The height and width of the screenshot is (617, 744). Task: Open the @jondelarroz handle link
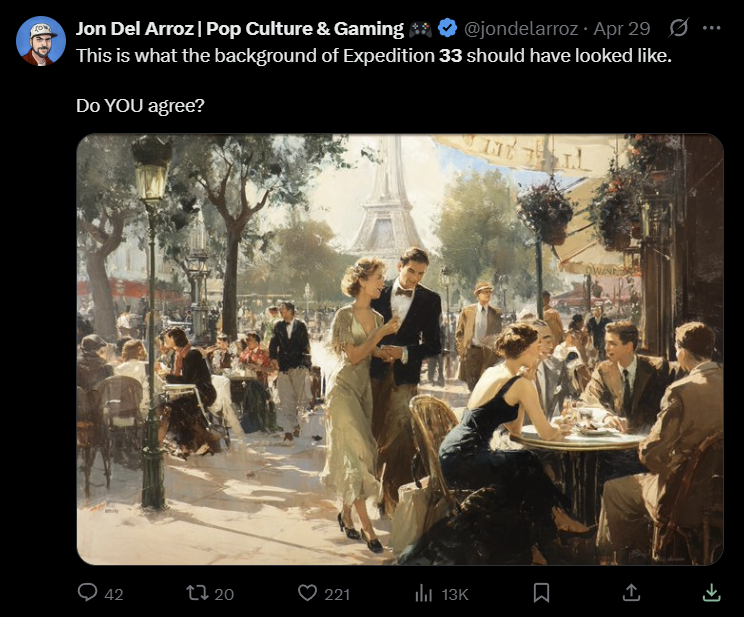coord(521,29)
